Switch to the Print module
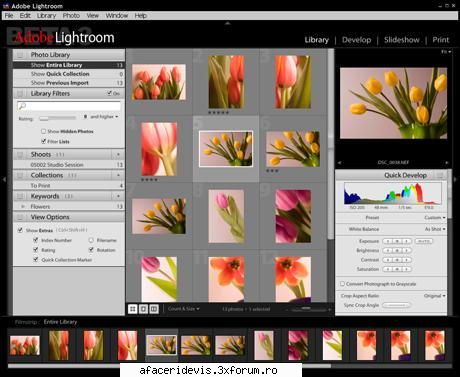460x377 pixels. pos(441,40)
